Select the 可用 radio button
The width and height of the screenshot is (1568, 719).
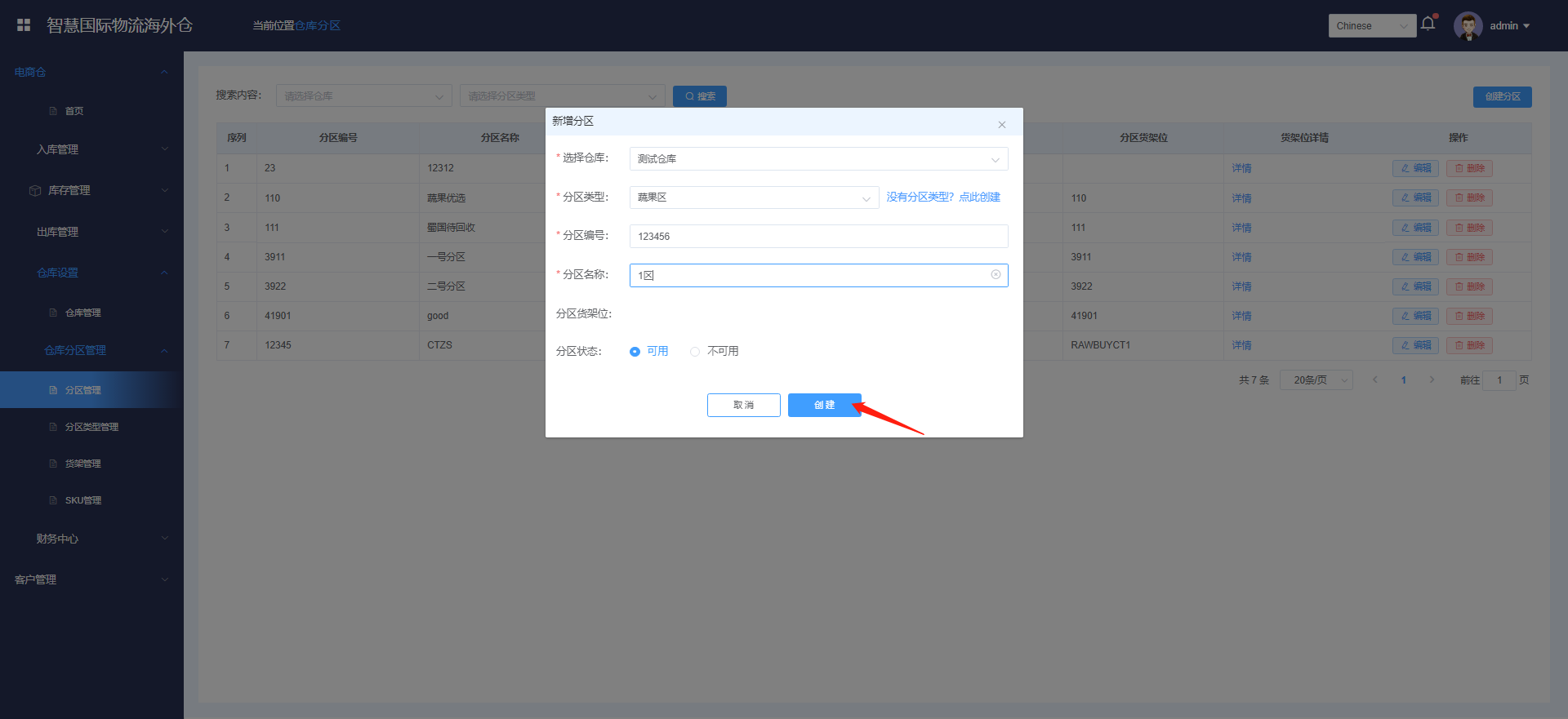(635, 352)
